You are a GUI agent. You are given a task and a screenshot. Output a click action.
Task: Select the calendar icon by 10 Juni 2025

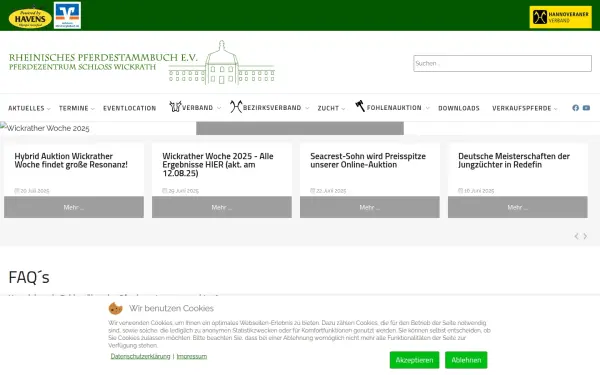[461, 191]
